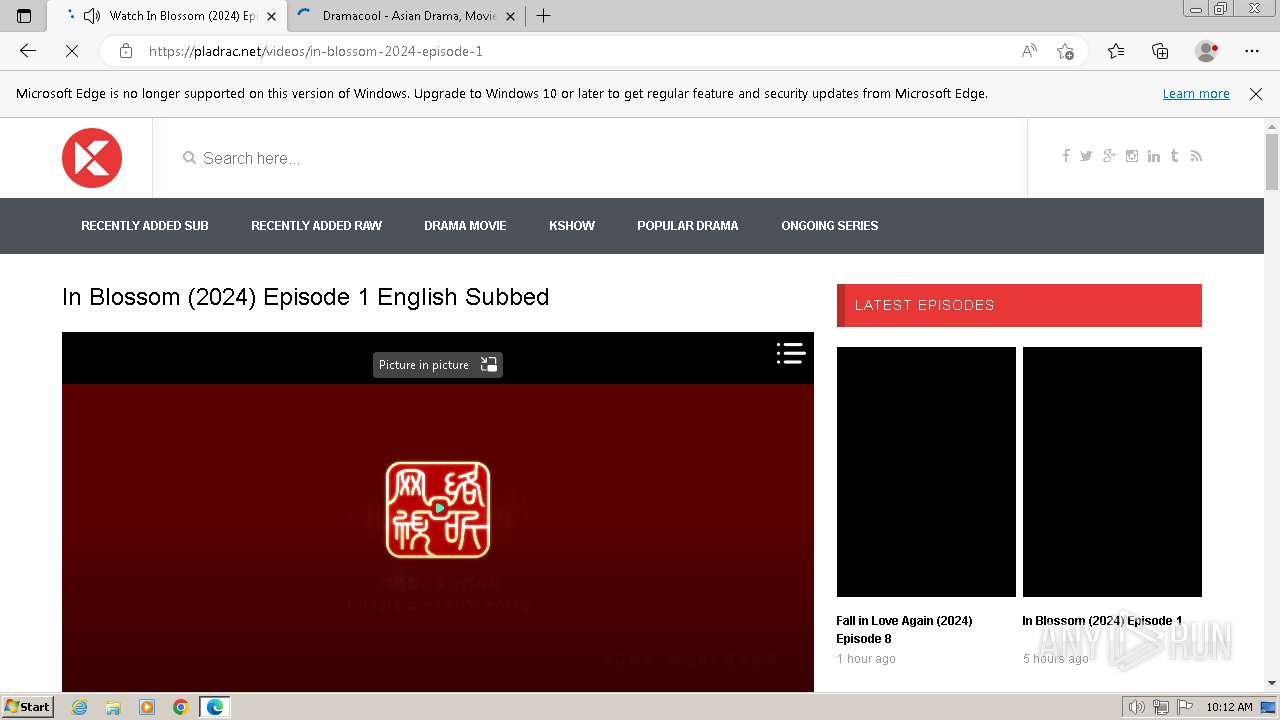View site information lock icon

(x=126, y=51)
